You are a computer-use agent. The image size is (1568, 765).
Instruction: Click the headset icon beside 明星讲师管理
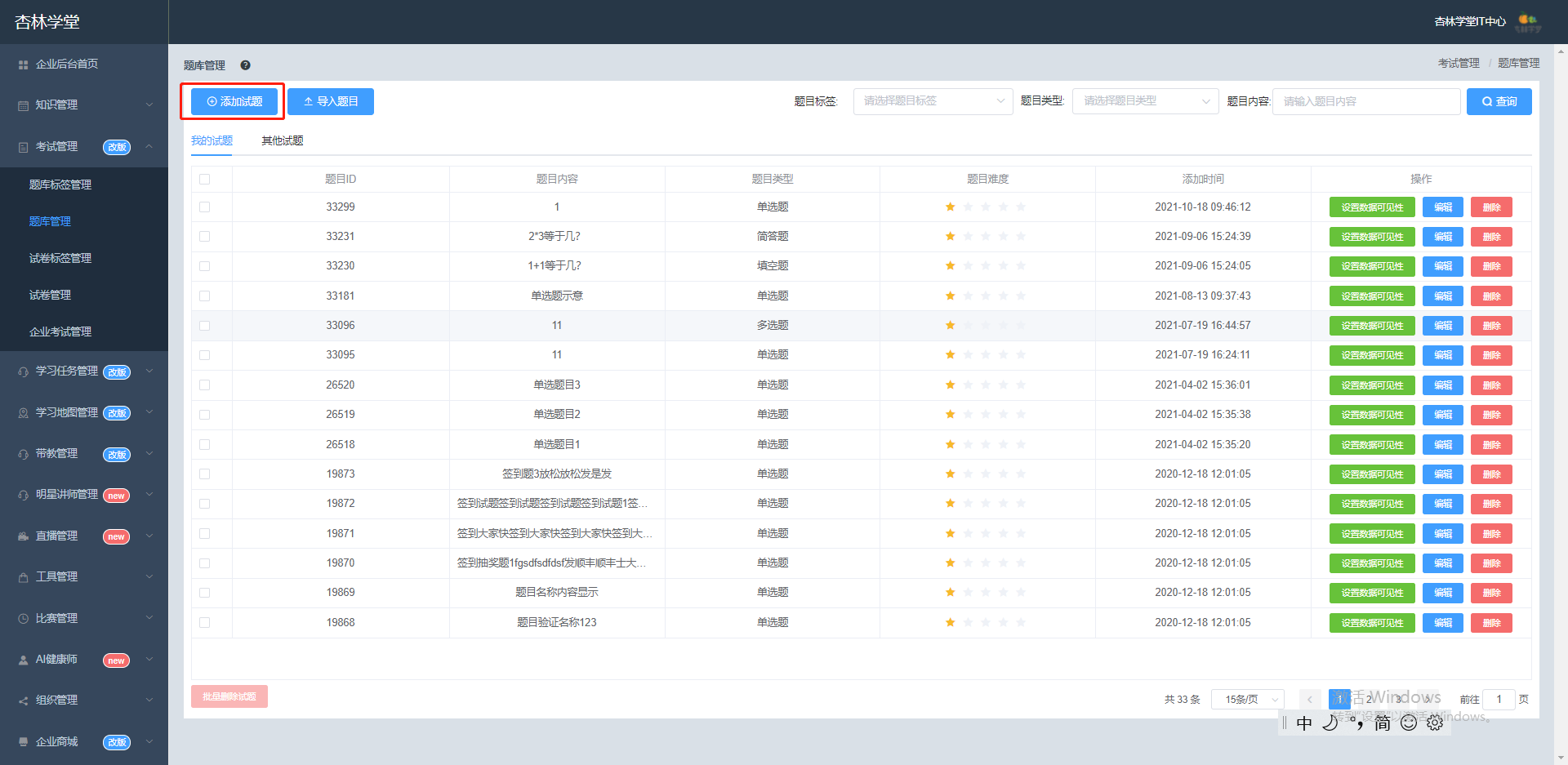click(x=23, y=495)
